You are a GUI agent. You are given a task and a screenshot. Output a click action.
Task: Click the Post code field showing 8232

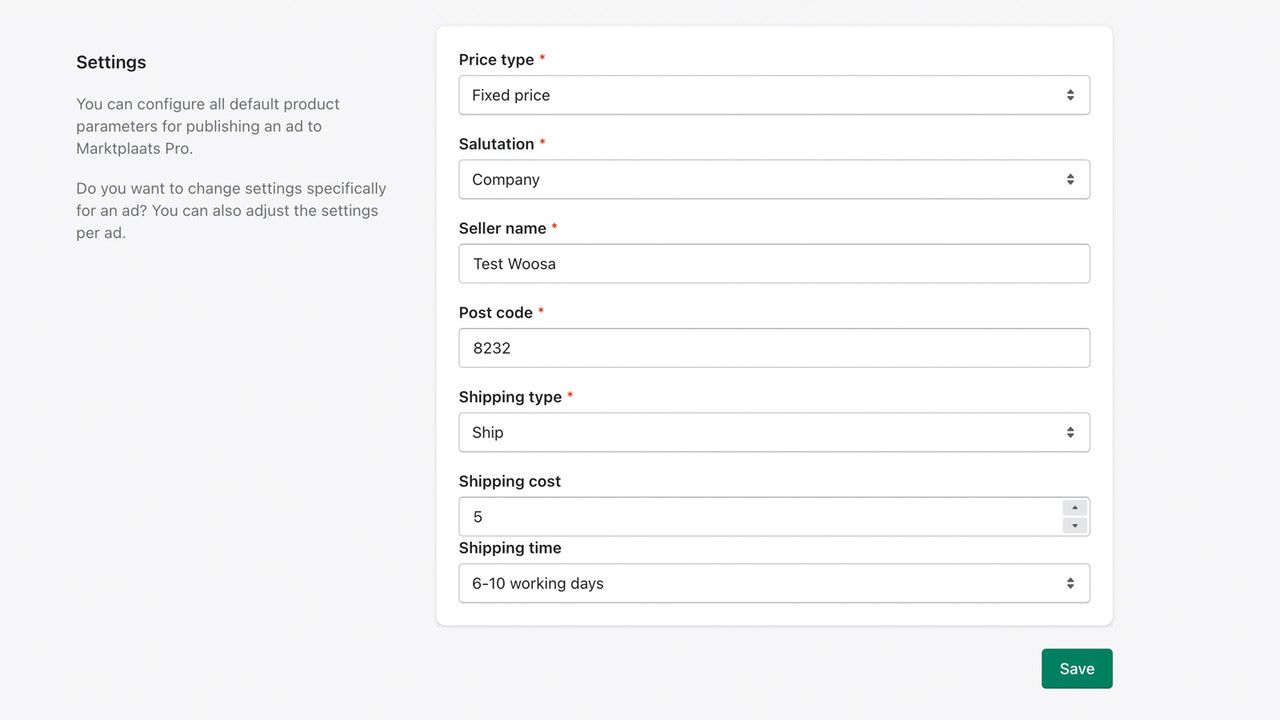(774, 348)
